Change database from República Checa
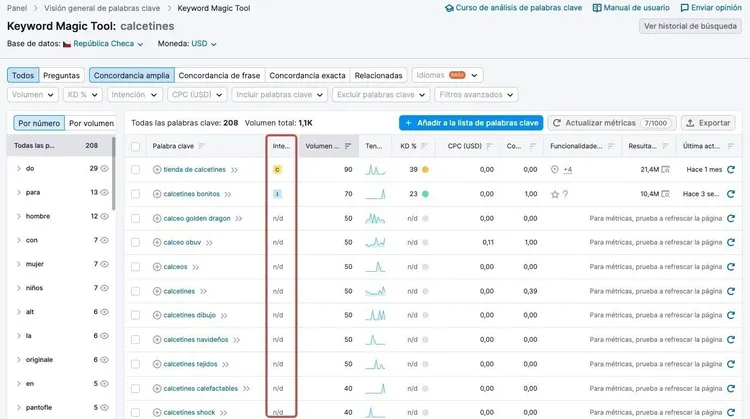750x419 pixels. click(108, 44)
